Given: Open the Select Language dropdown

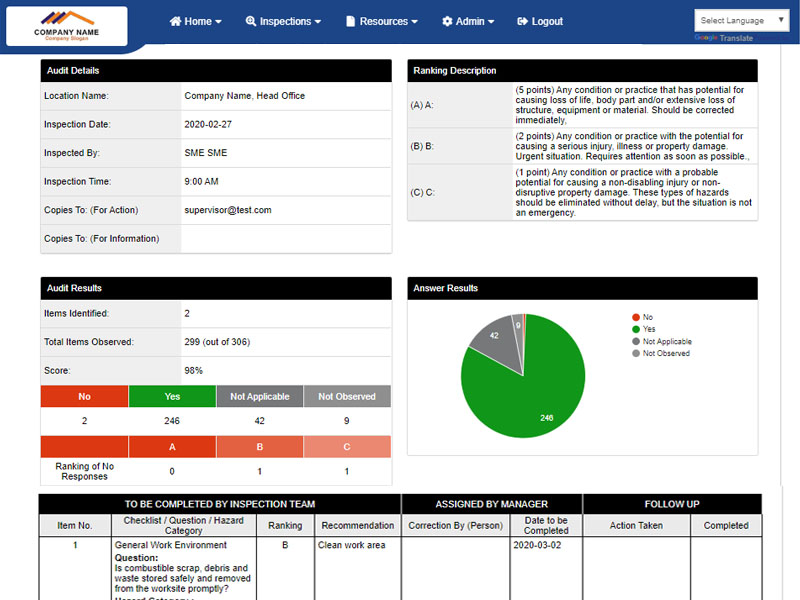Looking at the screenshot, I should [745, 20].
